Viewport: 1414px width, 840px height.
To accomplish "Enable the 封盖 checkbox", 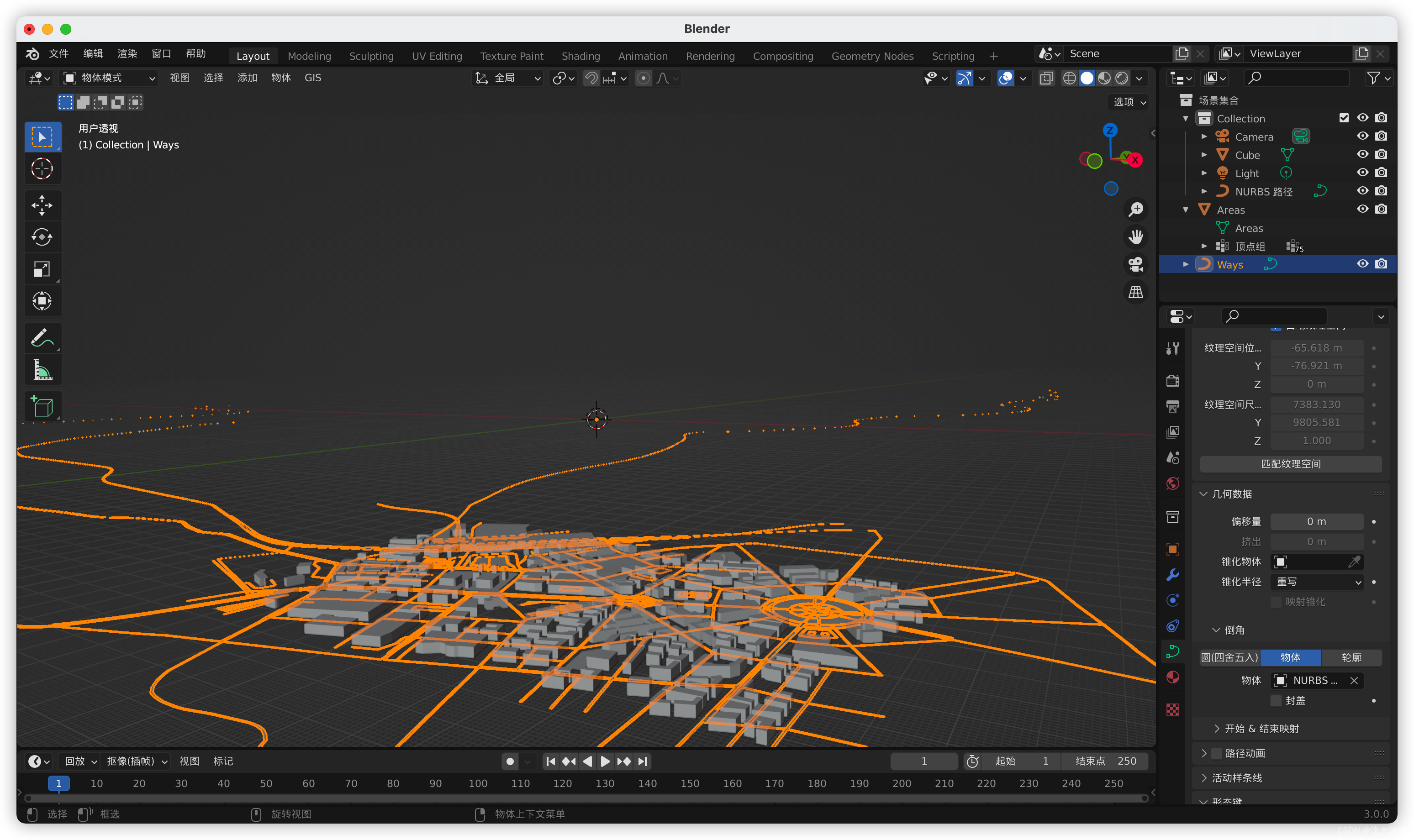I will click(x=1276, y=701).
